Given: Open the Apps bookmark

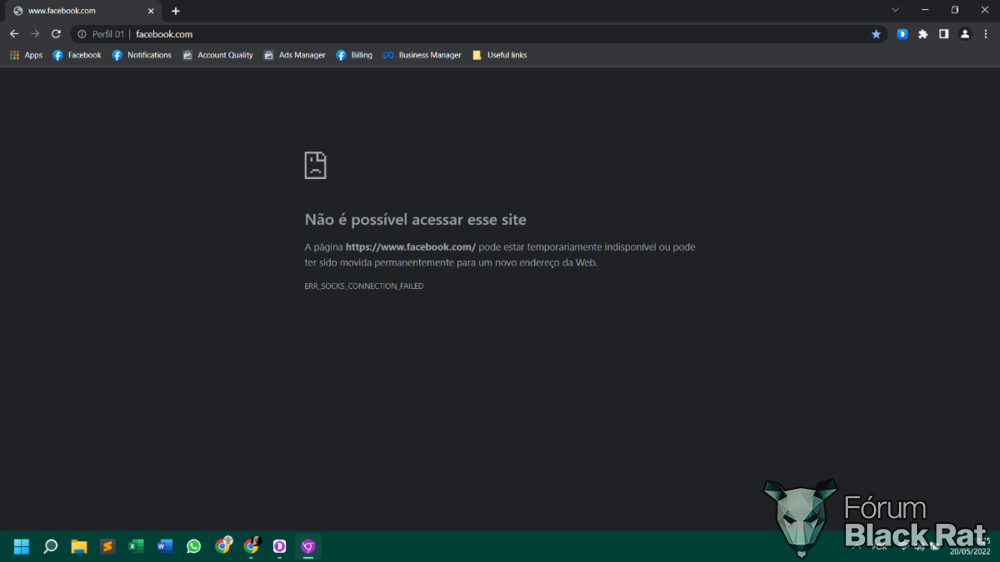Looking at the screenshot, I should 26,55.
